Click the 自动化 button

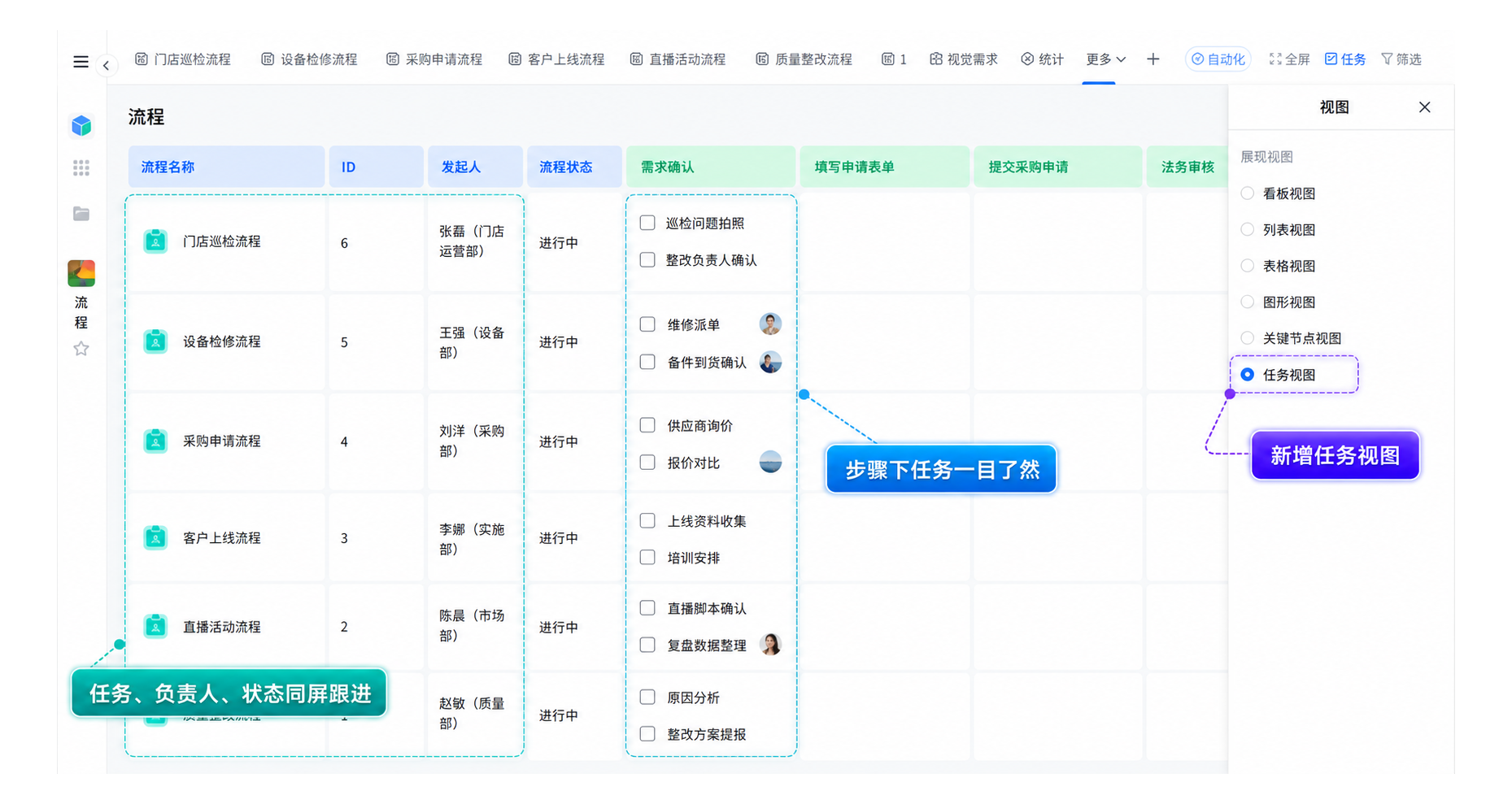click(x=1218, y=59)
